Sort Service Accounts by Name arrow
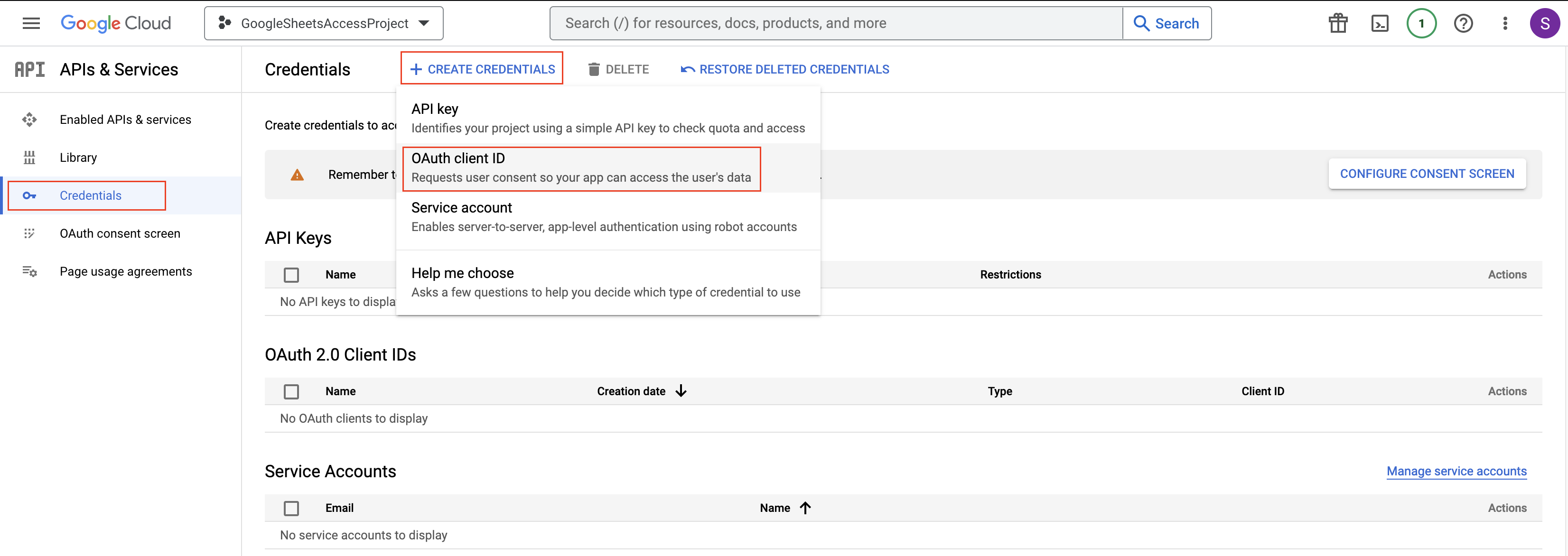 805,508
